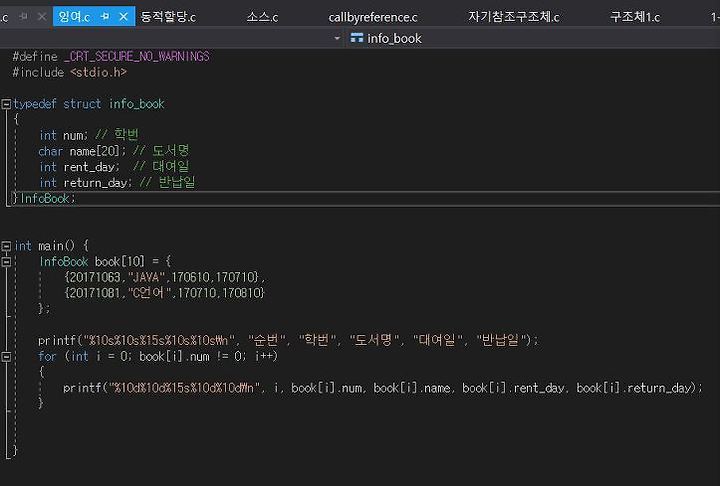Collapse the int main() function
Viewport: 720px width, 486px height.
click(6, 247)
